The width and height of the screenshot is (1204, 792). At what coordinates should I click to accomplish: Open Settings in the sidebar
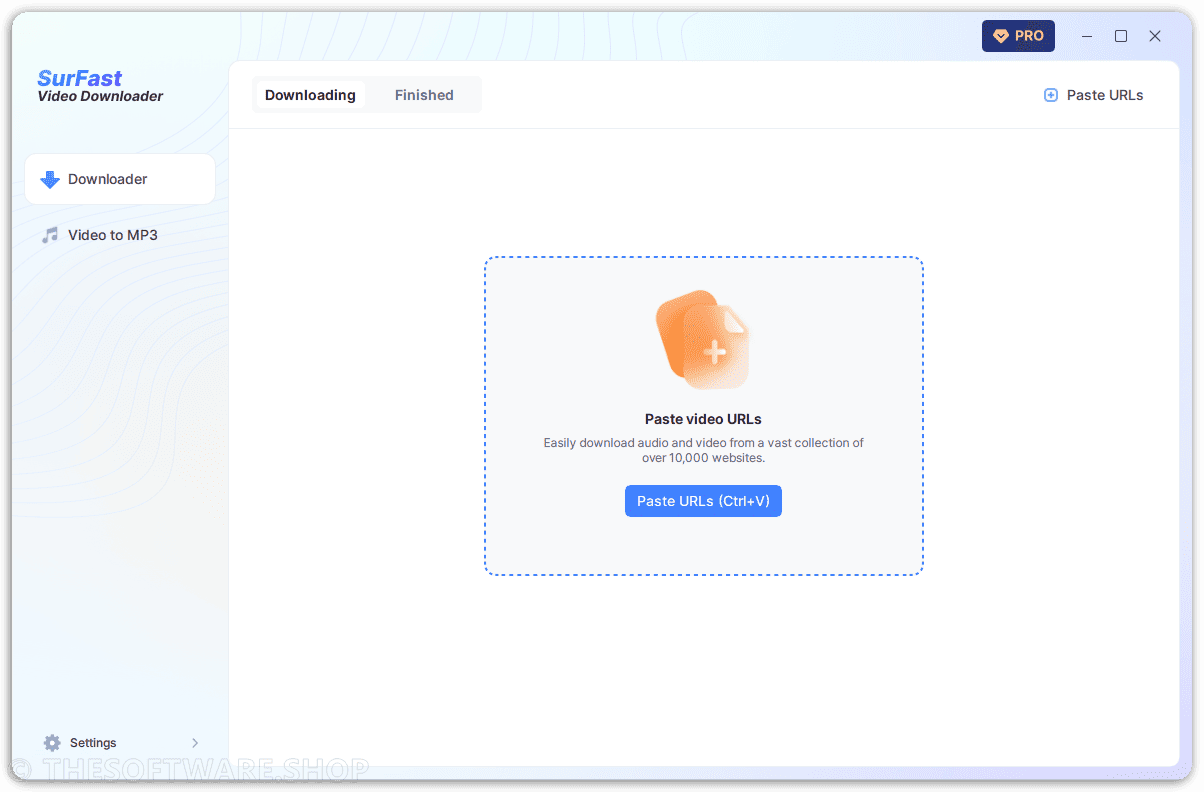click(120, 743)
